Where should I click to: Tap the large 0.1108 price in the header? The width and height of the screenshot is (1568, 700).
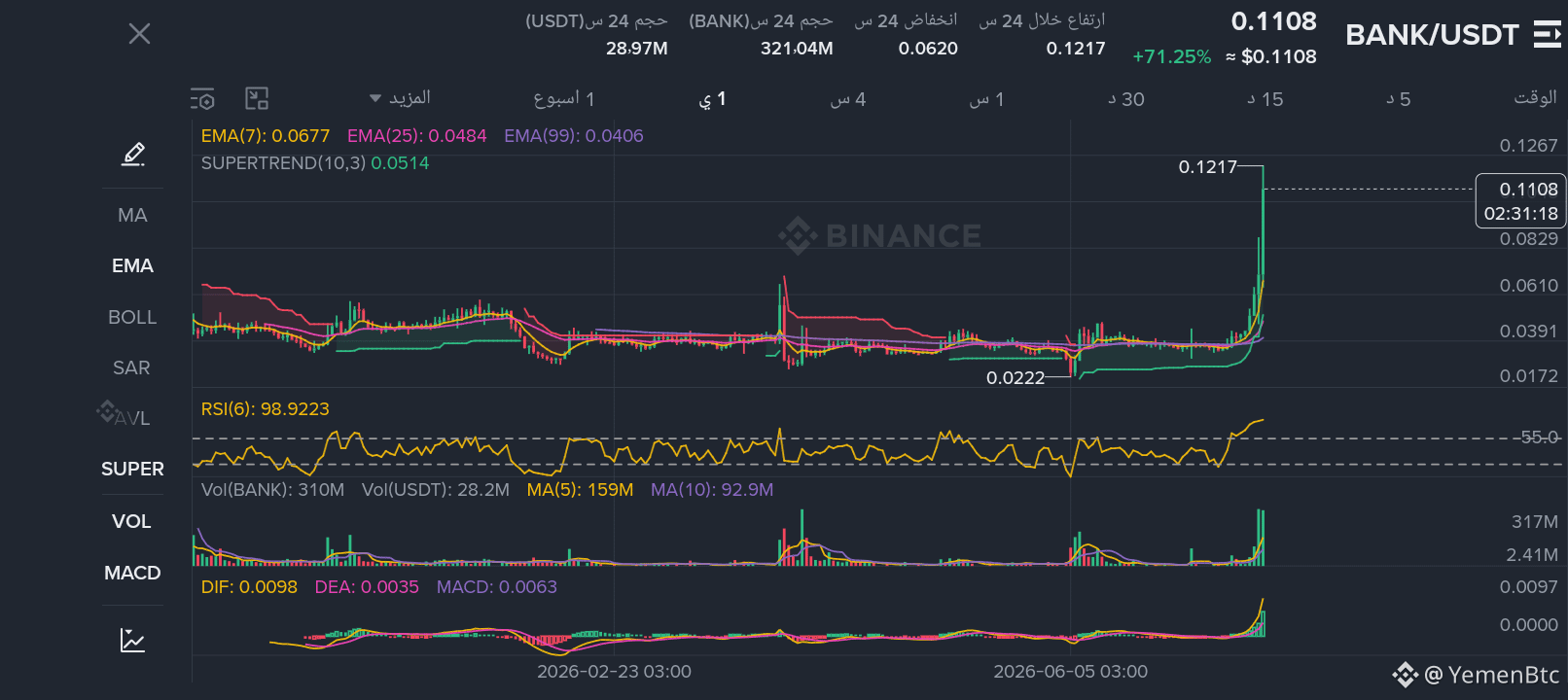(x=1273, y=21)
